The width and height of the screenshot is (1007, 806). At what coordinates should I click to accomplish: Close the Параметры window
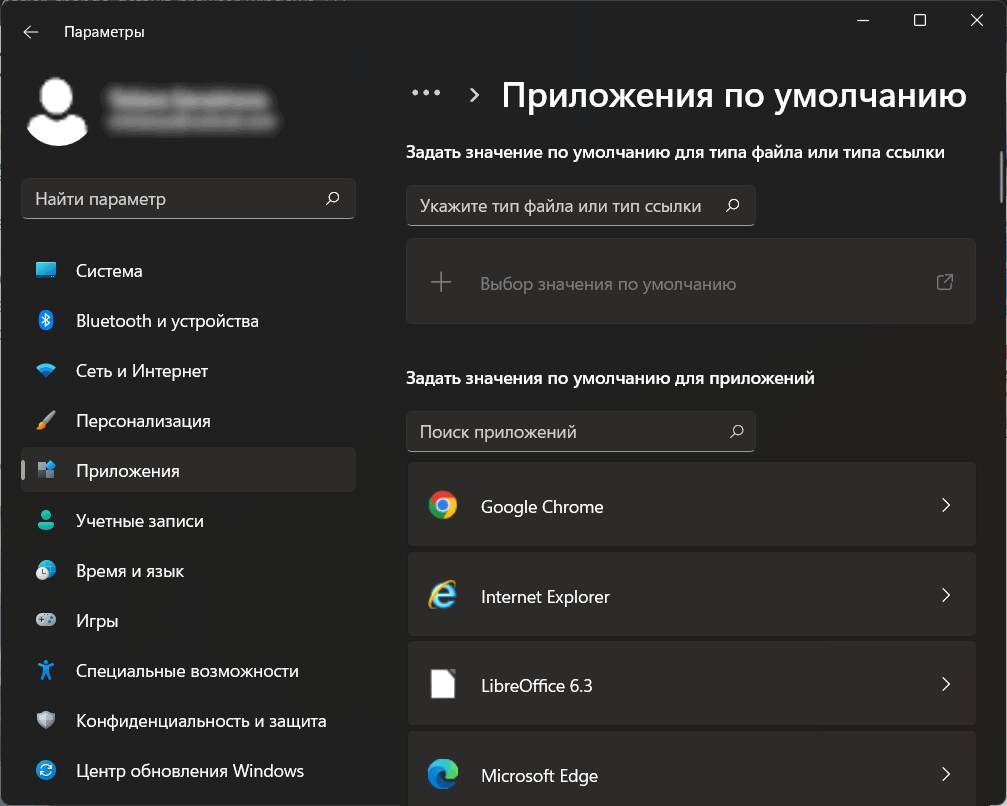[x=977, y=21]
